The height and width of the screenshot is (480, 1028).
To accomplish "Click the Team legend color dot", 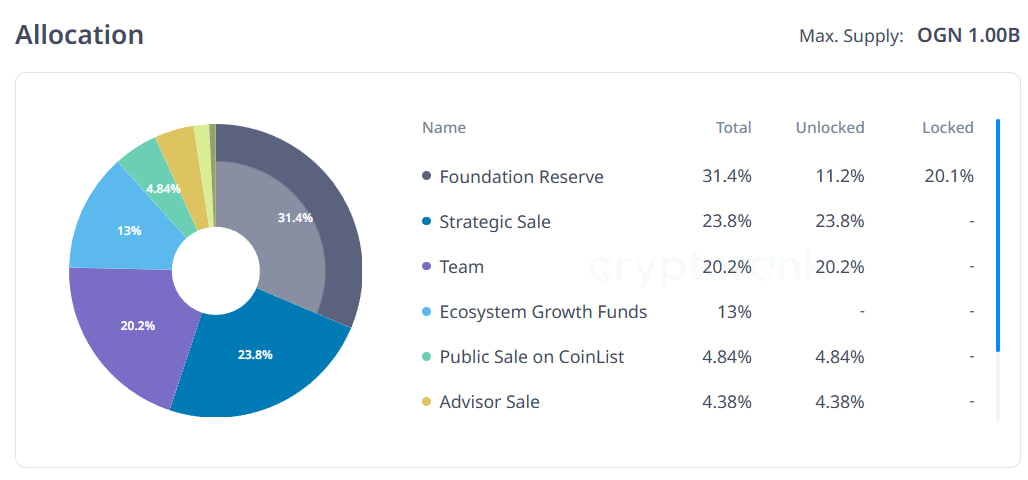I will click(427, 267).
